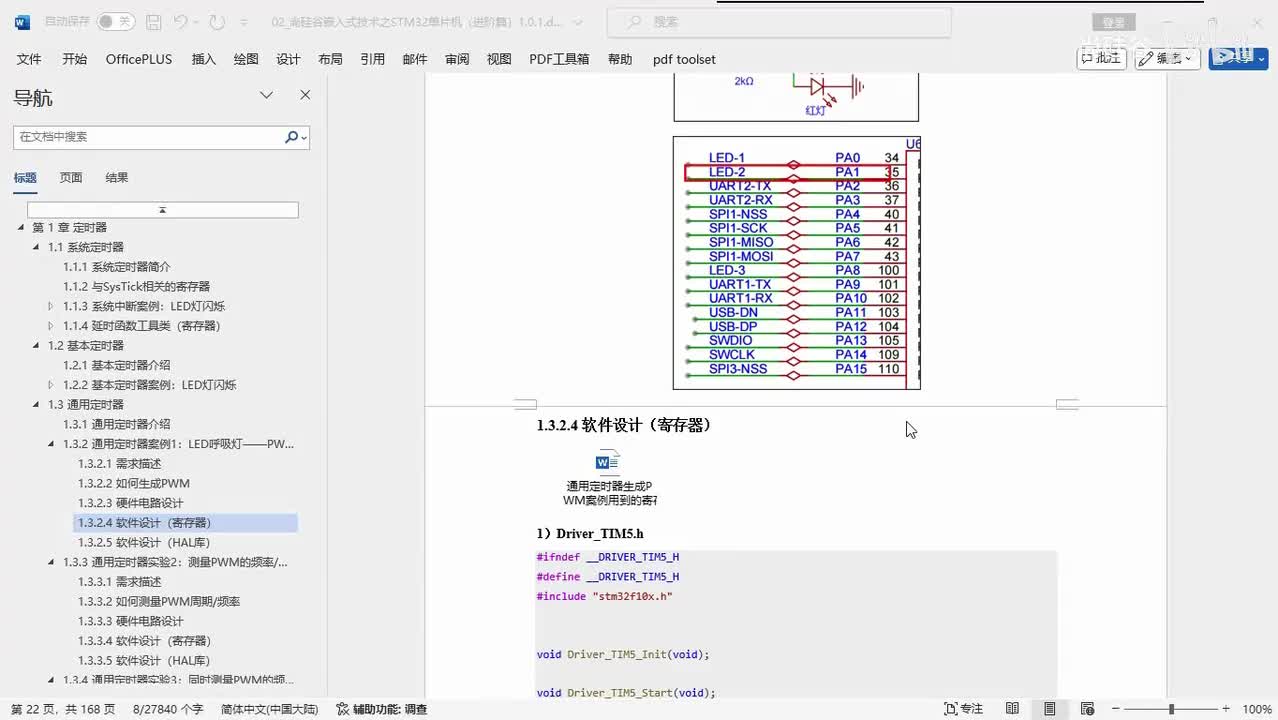The width and height of the screenshot is (1278, 720).
Task: Expand 1.1.4 延时函数工具类 heading
Action: [x=52, y=326]
